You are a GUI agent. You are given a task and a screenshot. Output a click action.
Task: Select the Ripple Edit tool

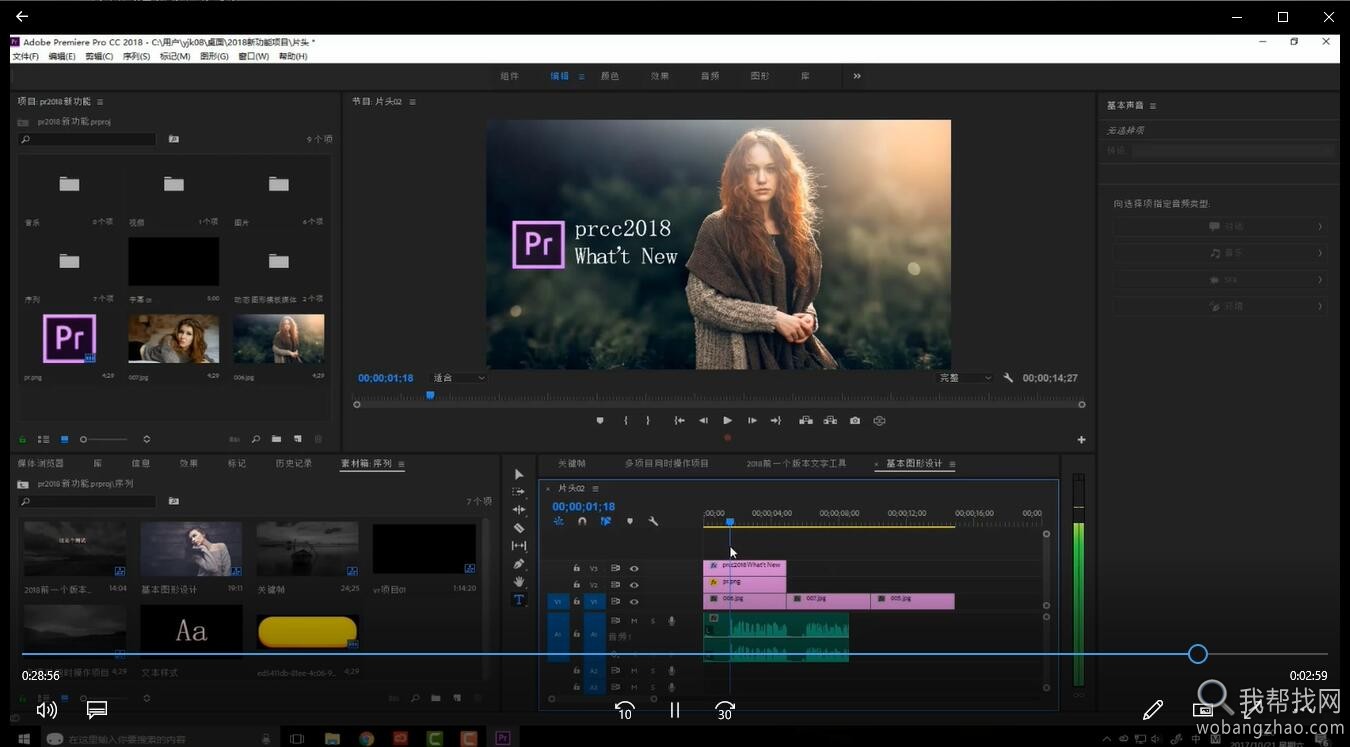518,510
